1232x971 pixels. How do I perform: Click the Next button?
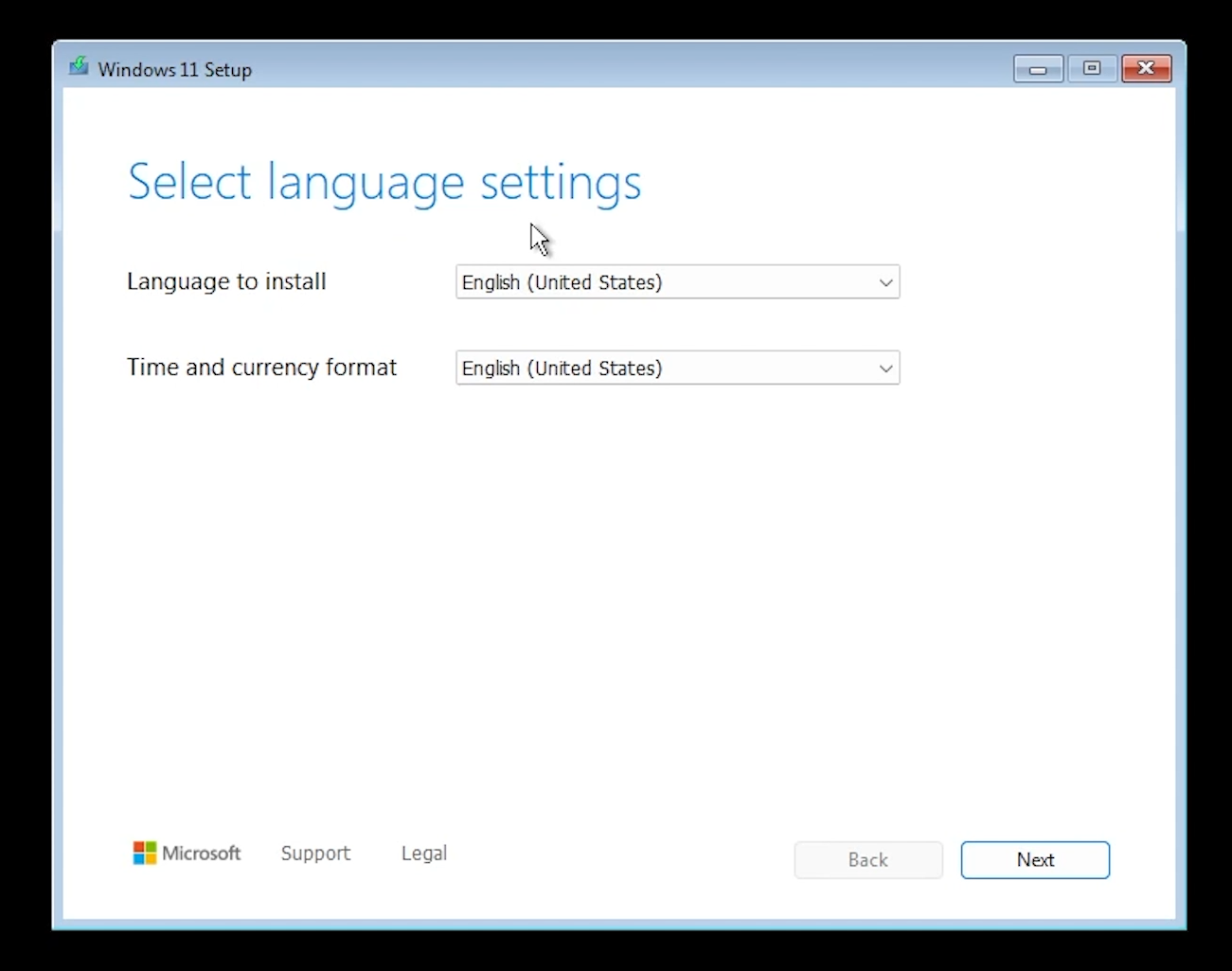pyautogui.click(x=1035, y=859)
